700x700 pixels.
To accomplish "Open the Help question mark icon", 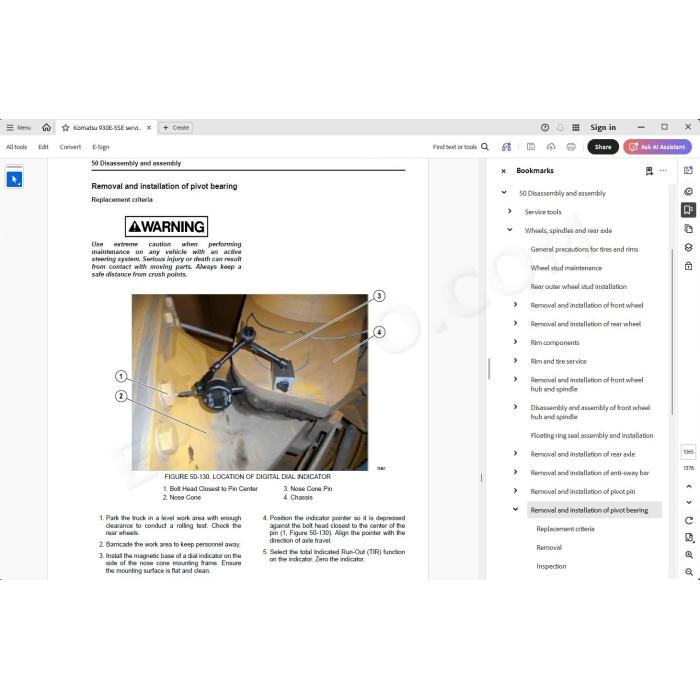I will 545,128.
